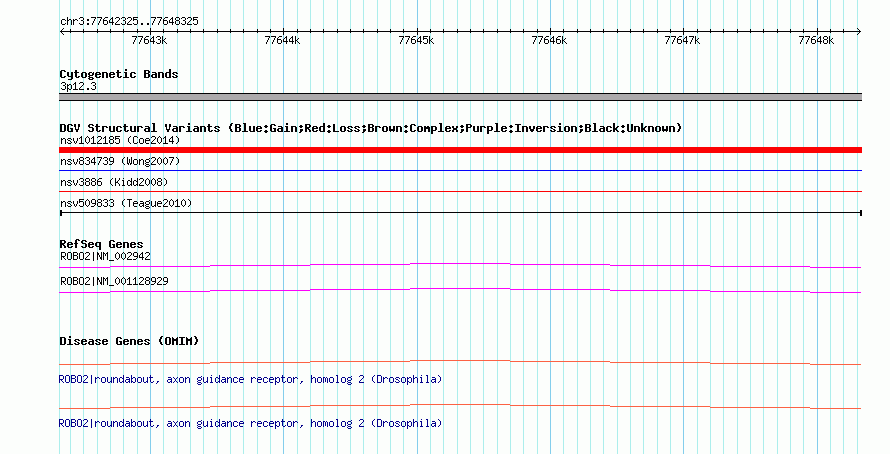
Task: Click the nsv3886 (Kidd2008) label
Action: pos(114,182)
